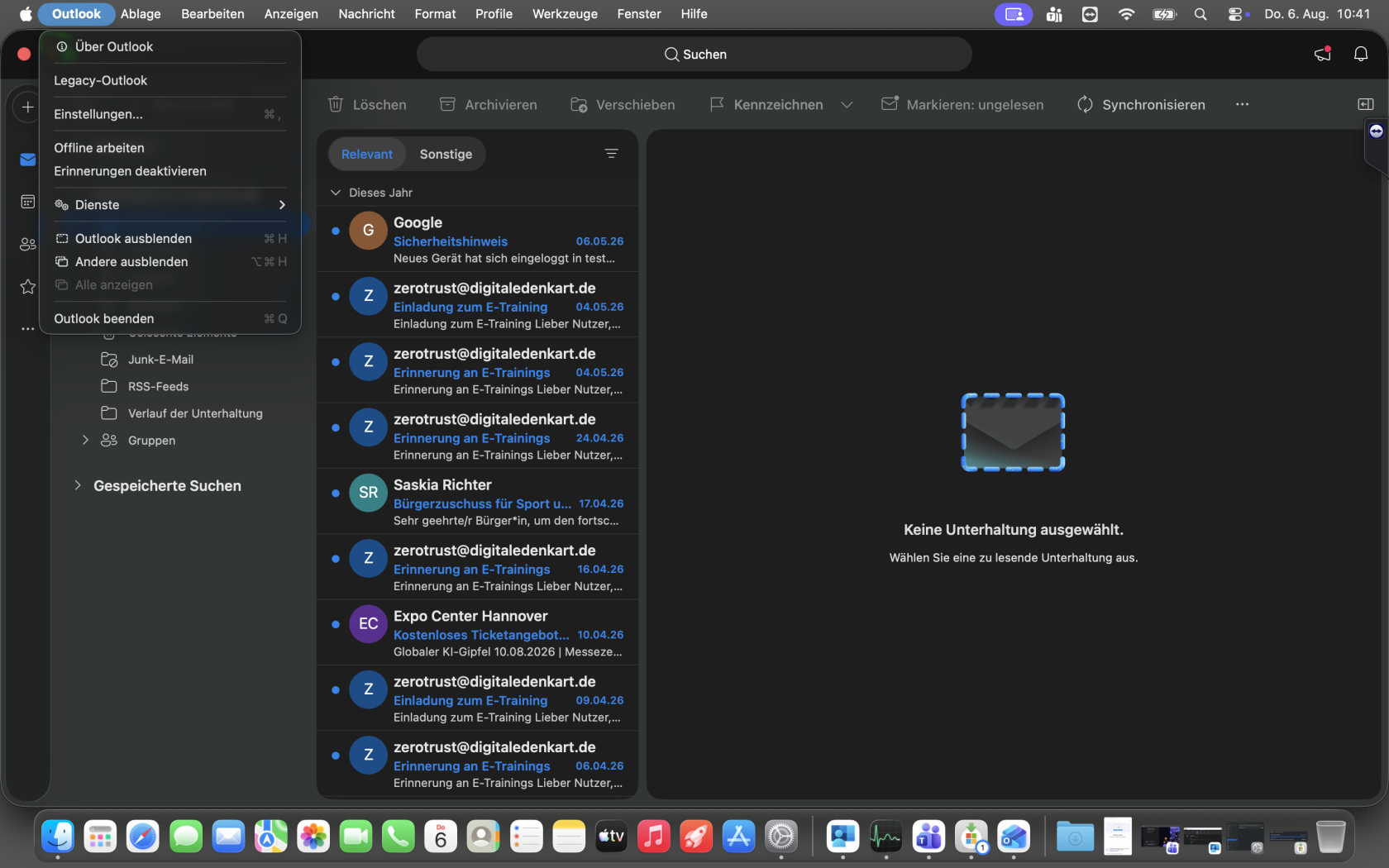Open Einstellungen... from the Outlook menu
The height and width of the screenshot is (868, 1389).
click(x=170, y=114)
